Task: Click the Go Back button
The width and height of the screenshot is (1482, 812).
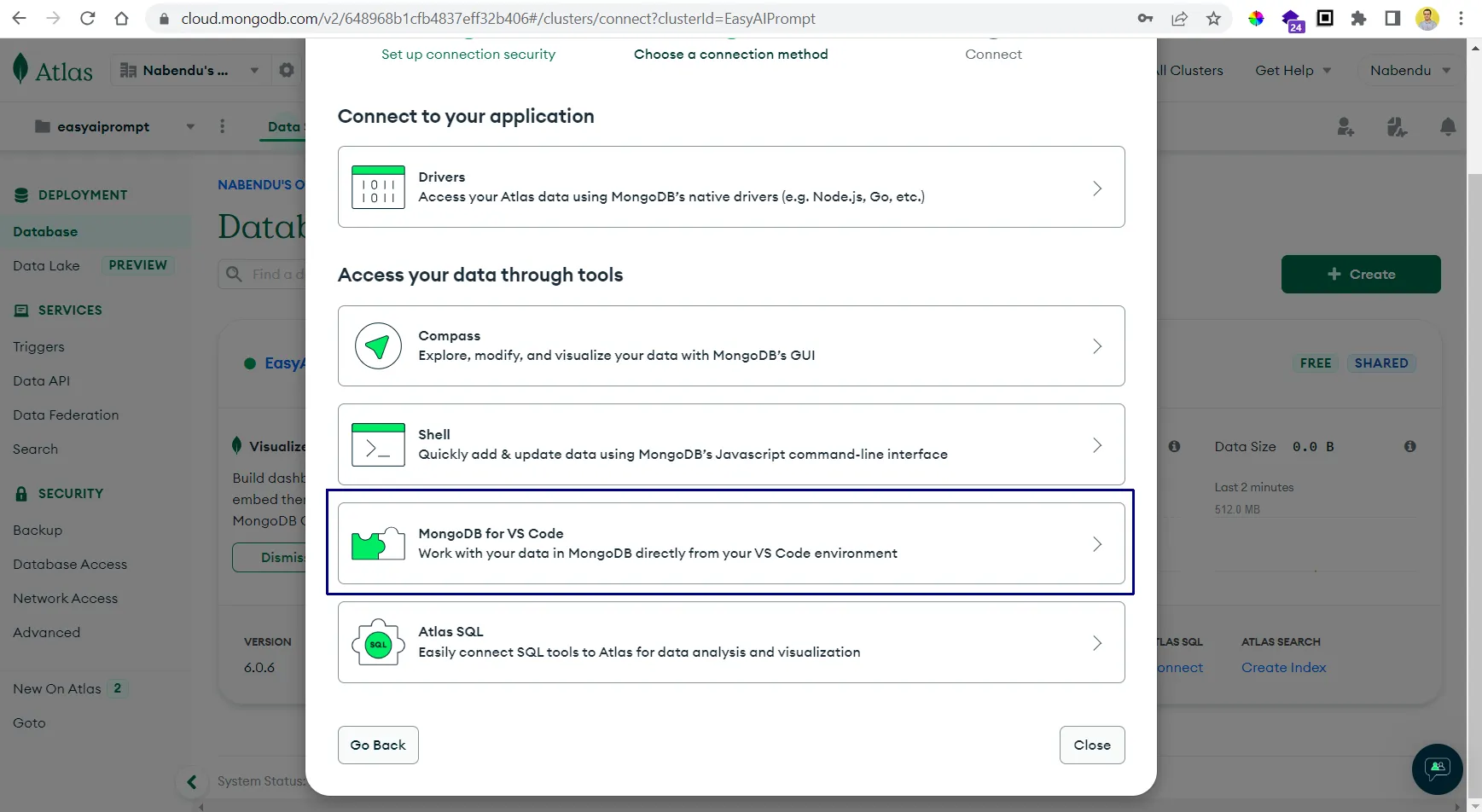Action: (x=378, y=745)
